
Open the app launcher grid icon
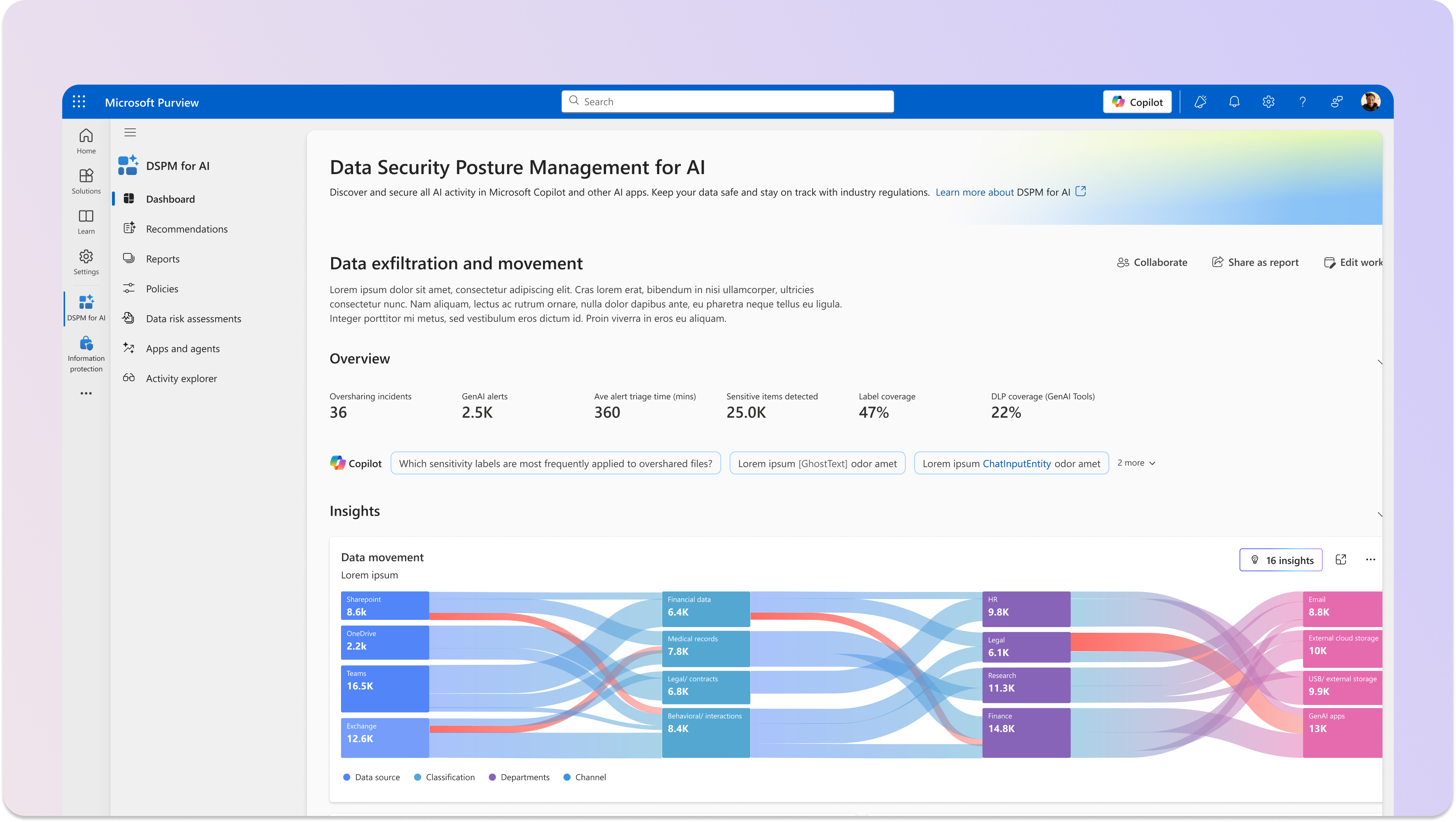point(79,102)
